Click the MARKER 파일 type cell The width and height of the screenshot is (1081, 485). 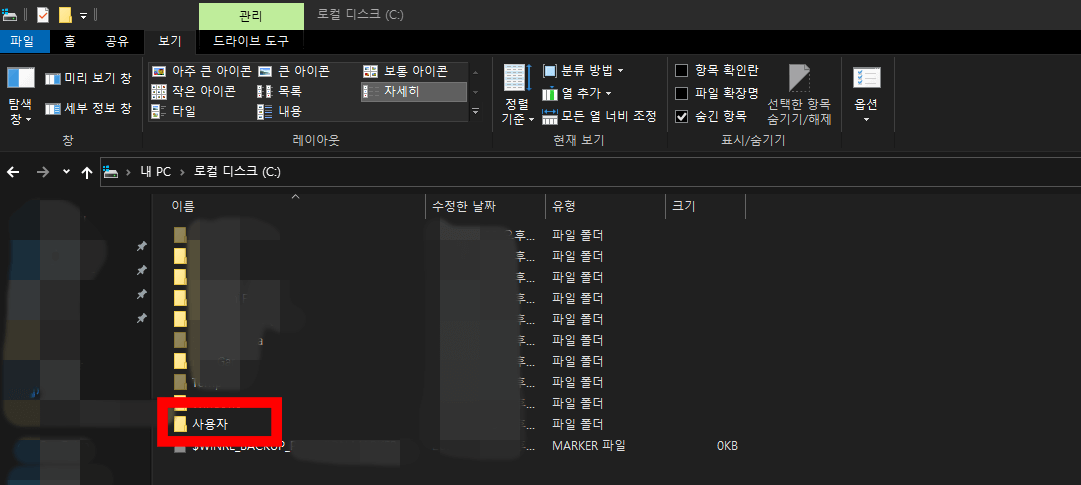pyautogui.click(x=589, y=446)
